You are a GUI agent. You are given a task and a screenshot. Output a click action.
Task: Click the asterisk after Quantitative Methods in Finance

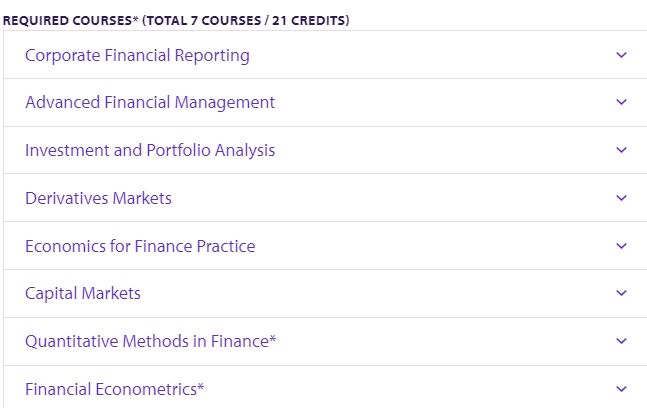click(x=273, y=339)
